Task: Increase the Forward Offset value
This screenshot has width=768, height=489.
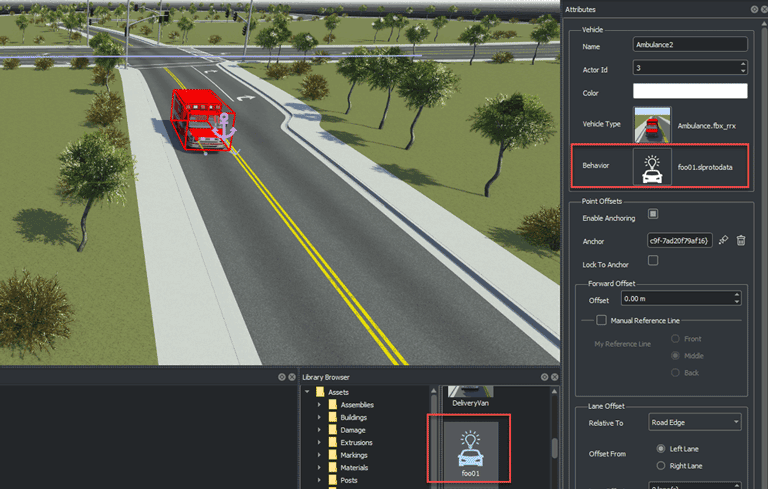Action: click(x=737, y=295)
